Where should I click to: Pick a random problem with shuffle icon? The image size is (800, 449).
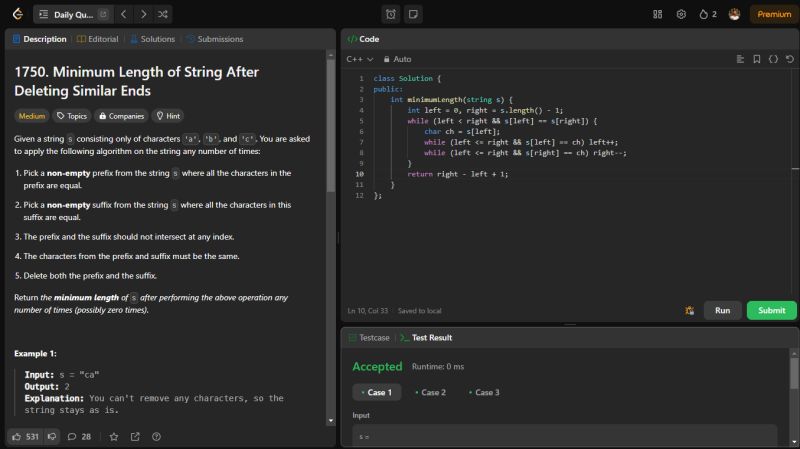(163, 14)
